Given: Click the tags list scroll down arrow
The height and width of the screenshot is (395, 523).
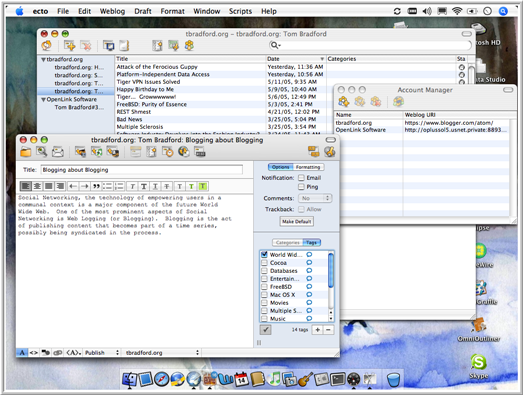Looking at the screenshot, I should [x=331, y=319].
